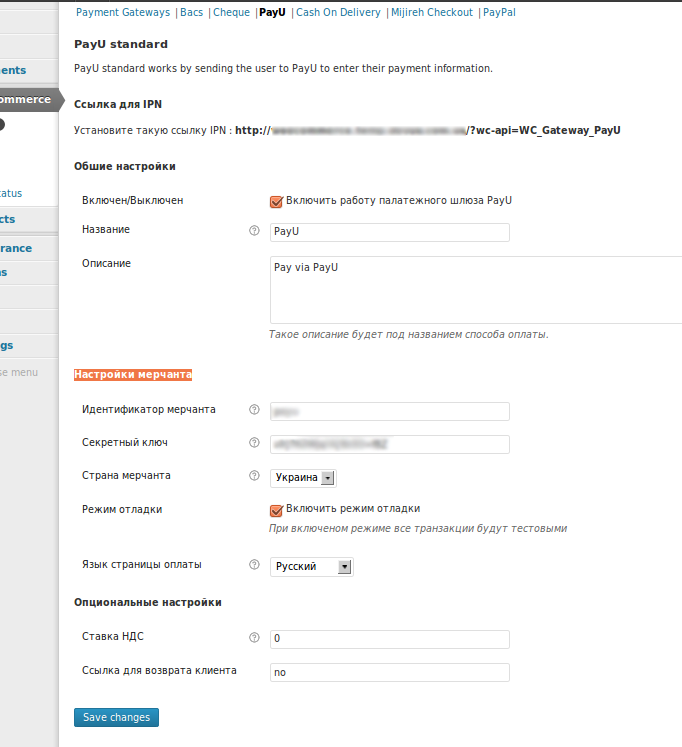This screenshot has height=747, width=682.
Task: Show help for Идентификатор мерчанта
Action: (254, 409)
